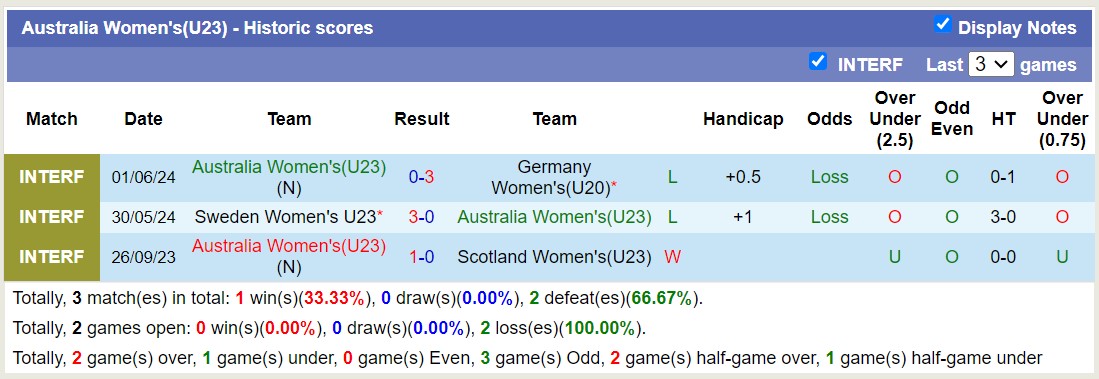
Task: Click Australia Women's(U23) in the 01/06/24 row
Action: tap(289, 167)
